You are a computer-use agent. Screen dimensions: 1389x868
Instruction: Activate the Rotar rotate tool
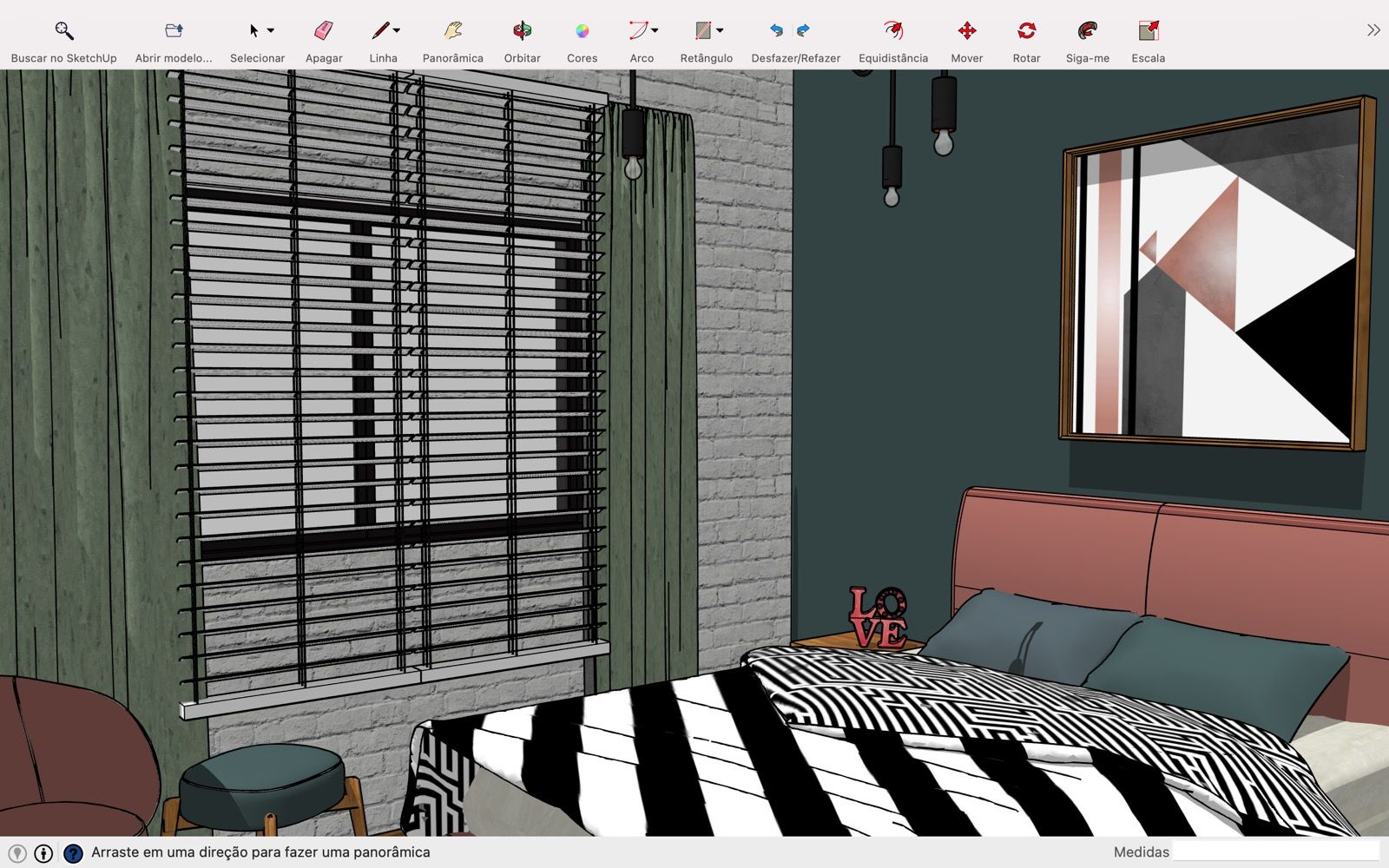pos(1026,31)
